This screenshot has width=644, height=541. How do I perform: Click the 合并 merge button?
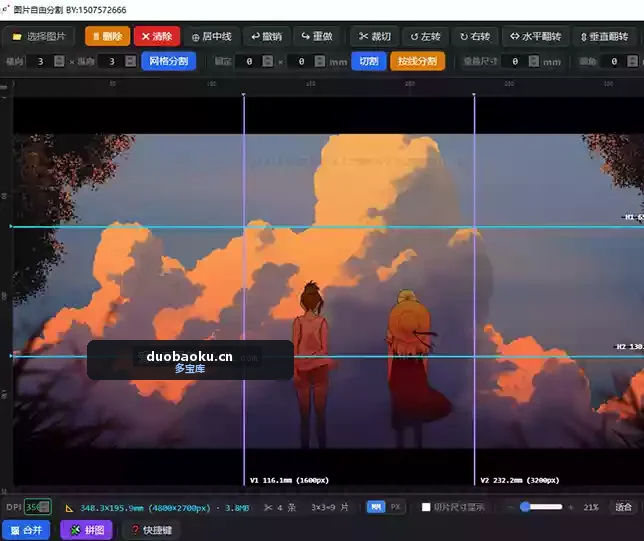pos(26,530)
